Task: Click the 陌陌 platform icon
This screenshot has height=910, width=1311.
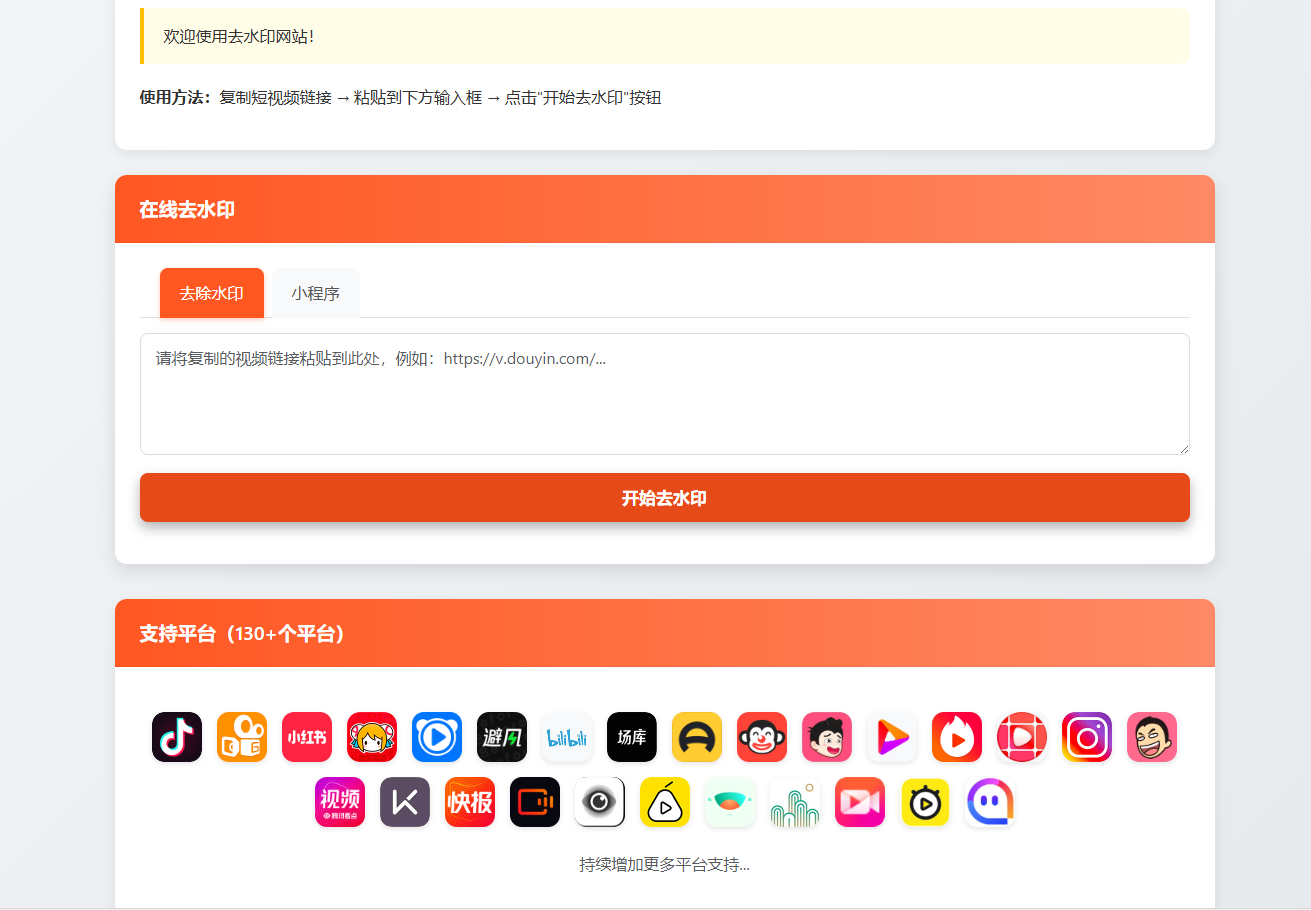Action: pos(990,802)
